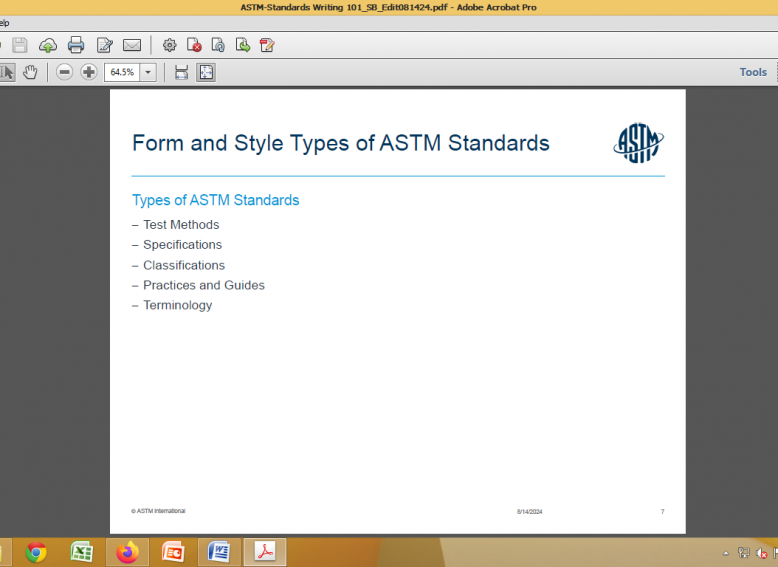Activate the Hand pan tool
Screen dimensions: 778x567
point(30,72)
